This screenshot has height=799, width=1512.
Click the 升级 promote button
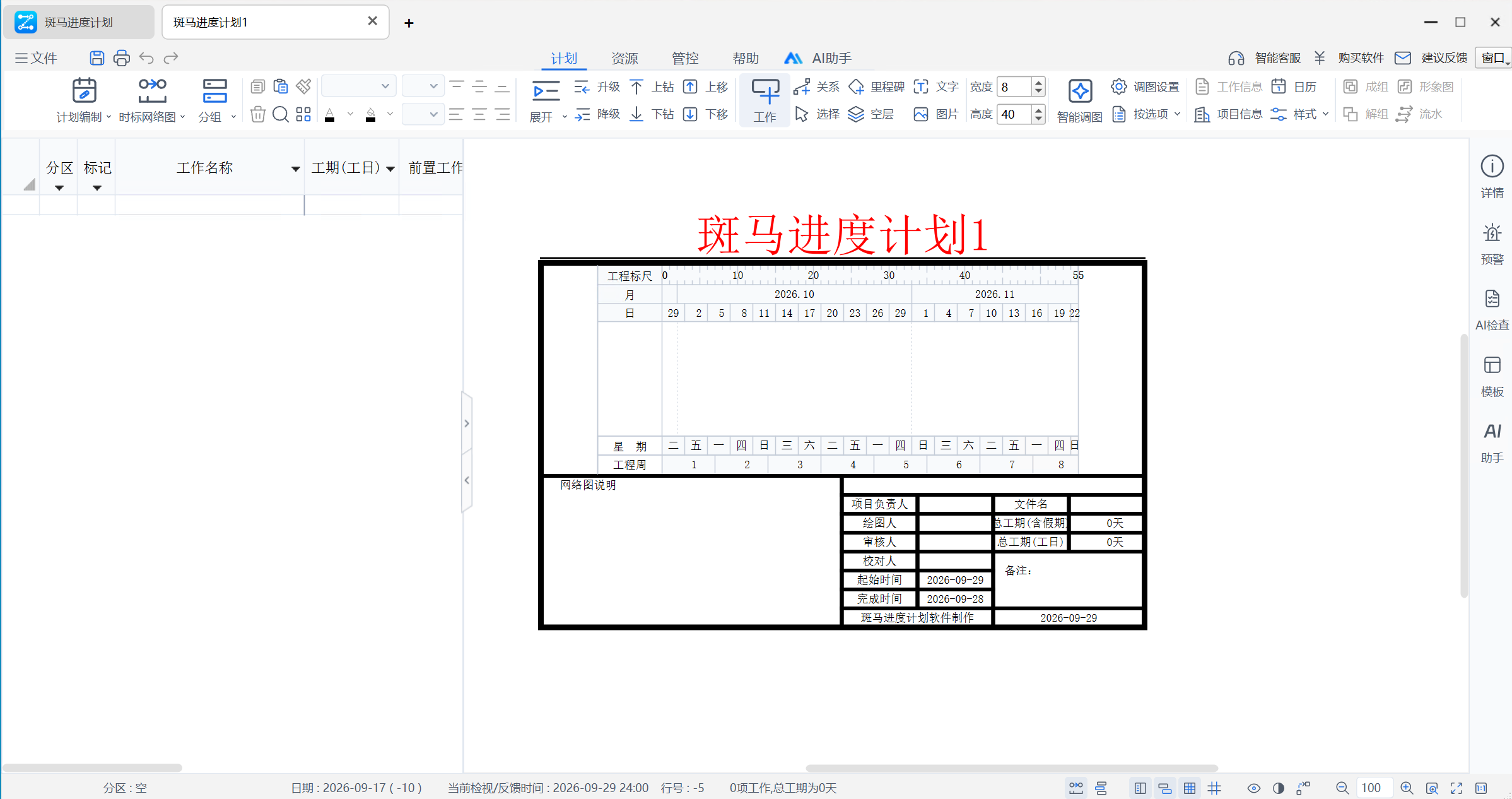(x=597, y=86)
